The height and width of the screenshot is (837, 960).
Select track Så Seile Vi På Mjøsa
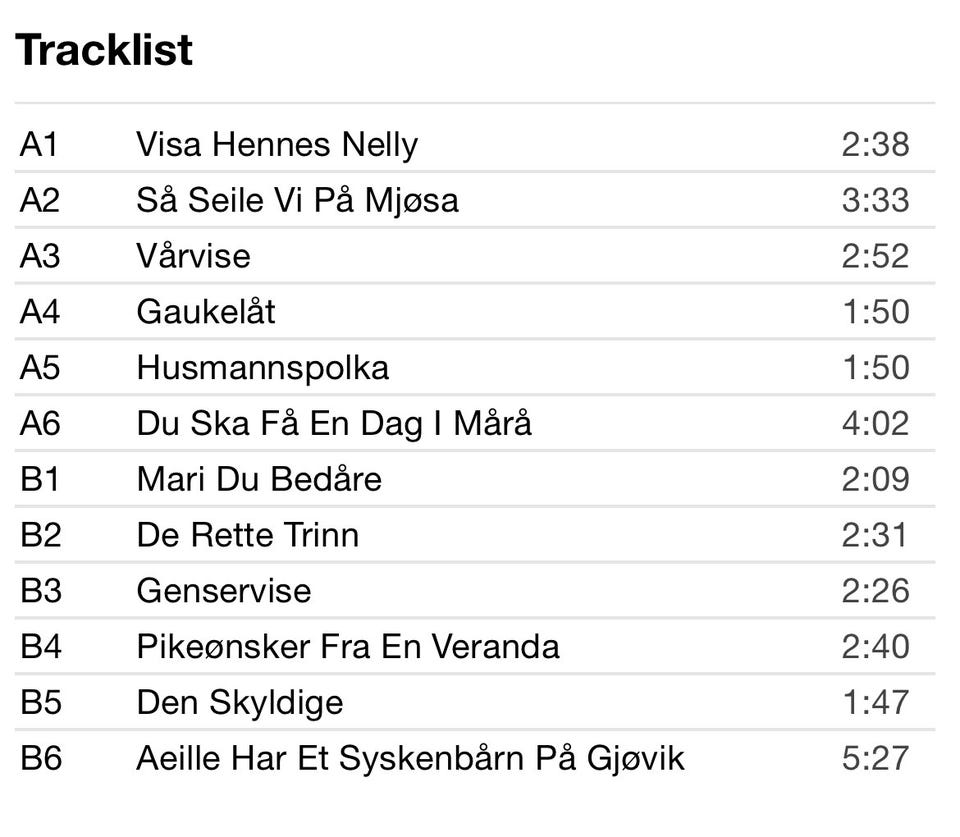[297, 201]
